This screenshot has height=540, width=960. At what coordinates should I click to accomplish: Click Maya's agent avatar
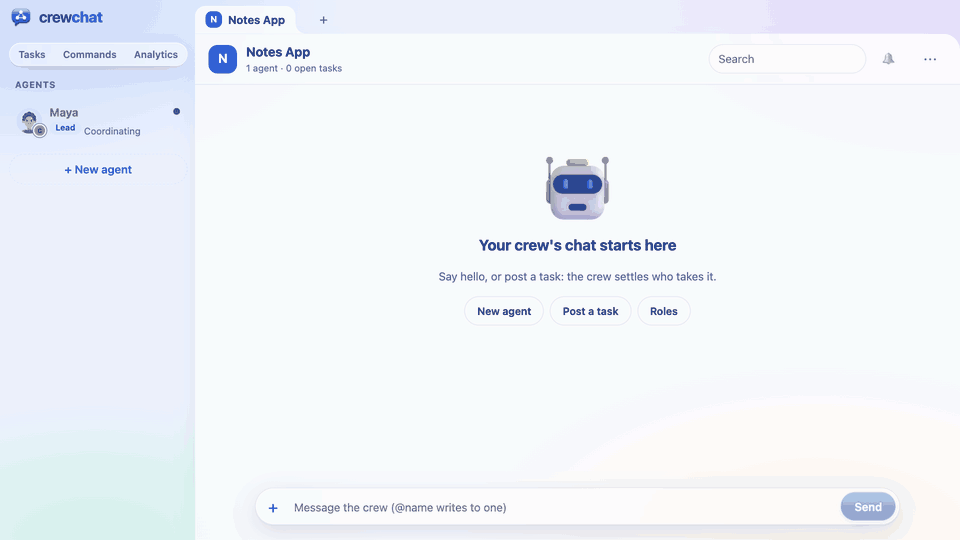tap(31, 122)
